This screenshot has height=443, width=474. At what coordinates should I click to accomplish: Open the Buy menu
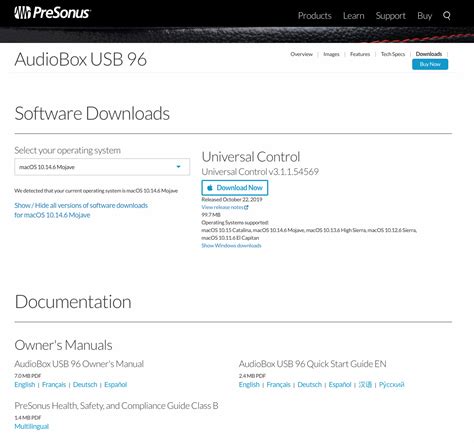click(x=424, y=16)
